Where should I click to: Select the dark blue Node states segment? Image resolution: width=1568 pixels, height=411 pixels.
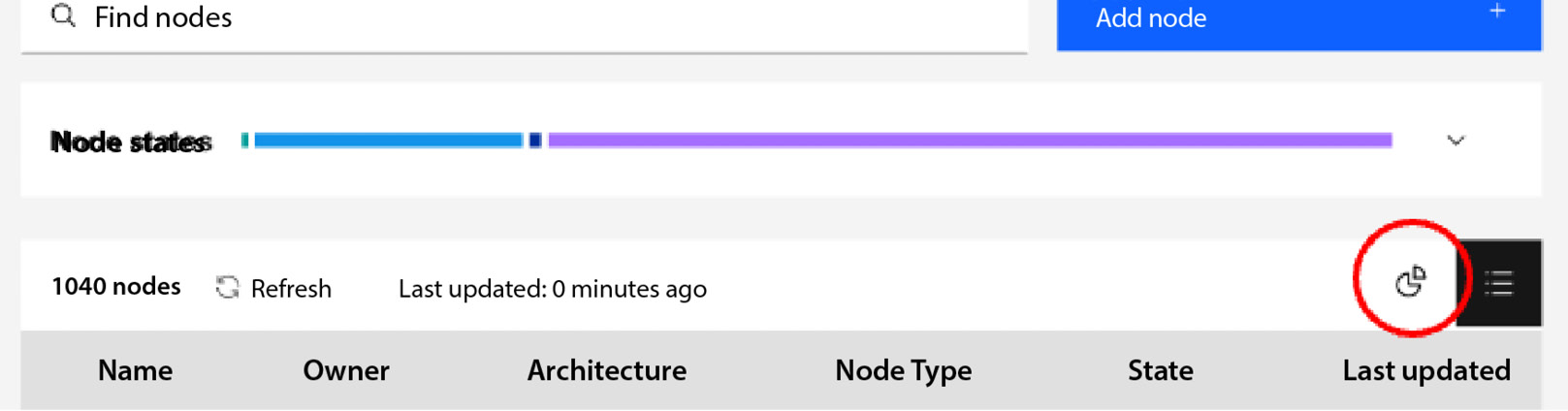[x=535, y=141]
